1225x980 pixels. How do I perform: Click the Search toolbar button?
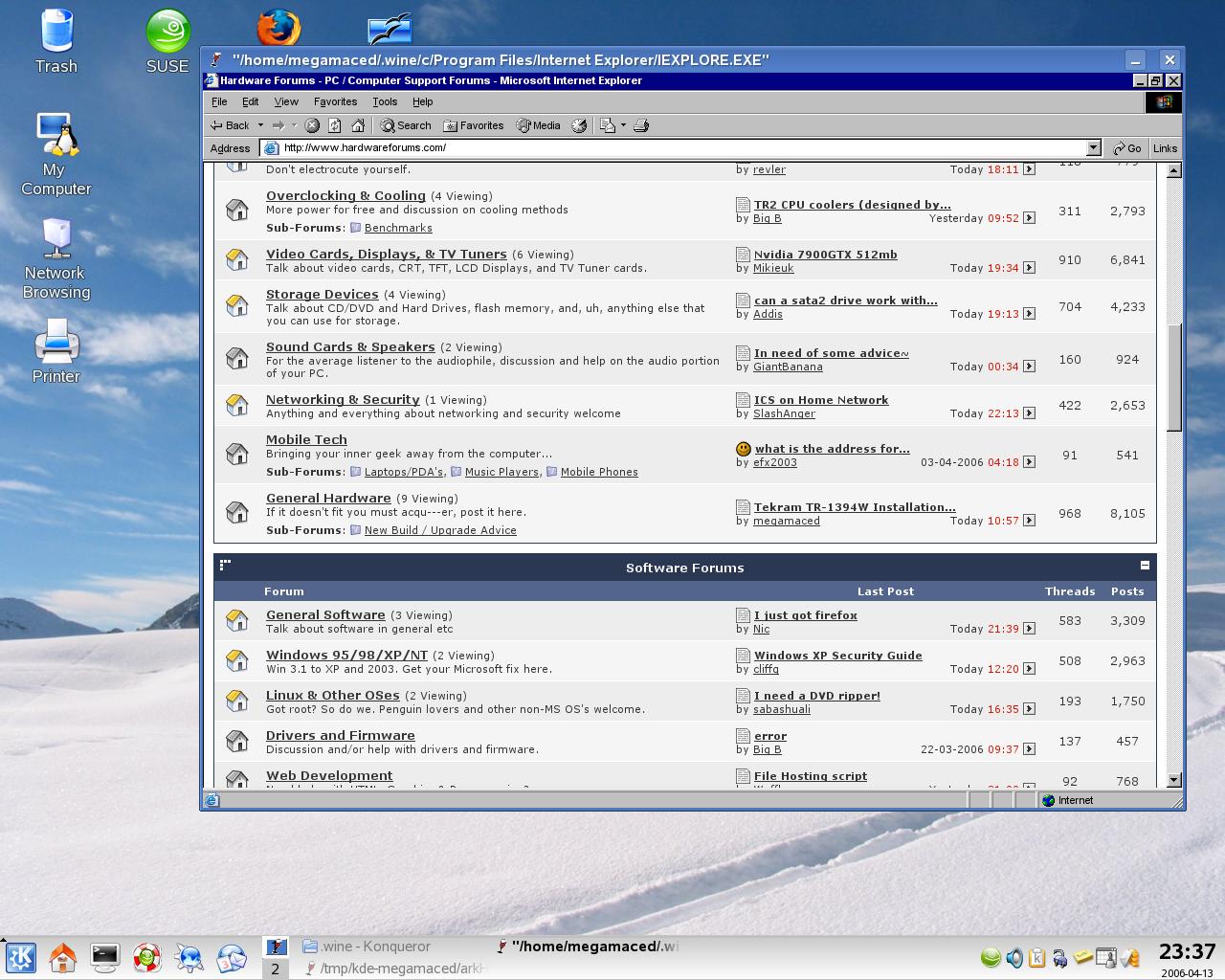click(x=406, y=125)
